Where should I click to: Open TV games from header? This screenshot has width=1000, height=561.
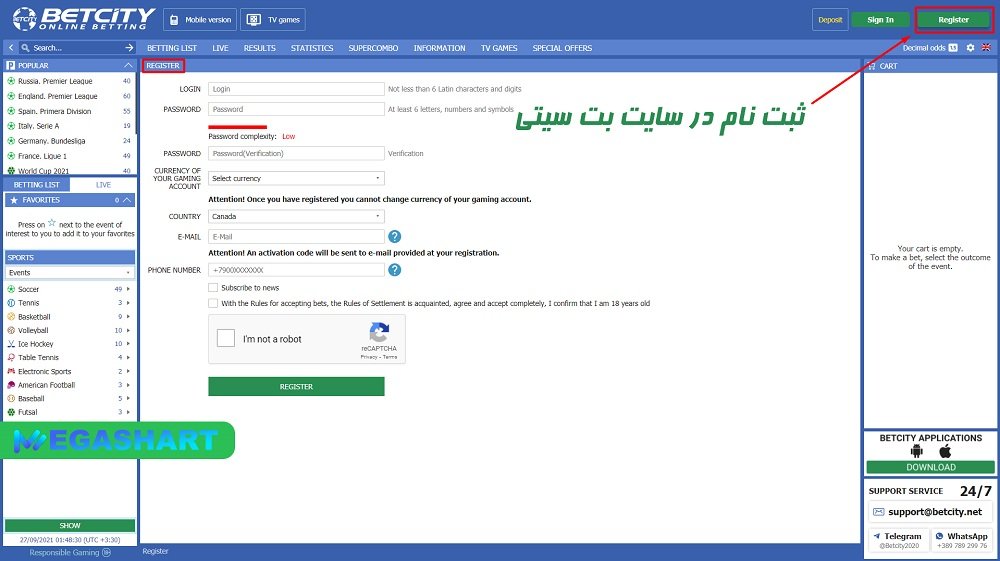[273, 20]
